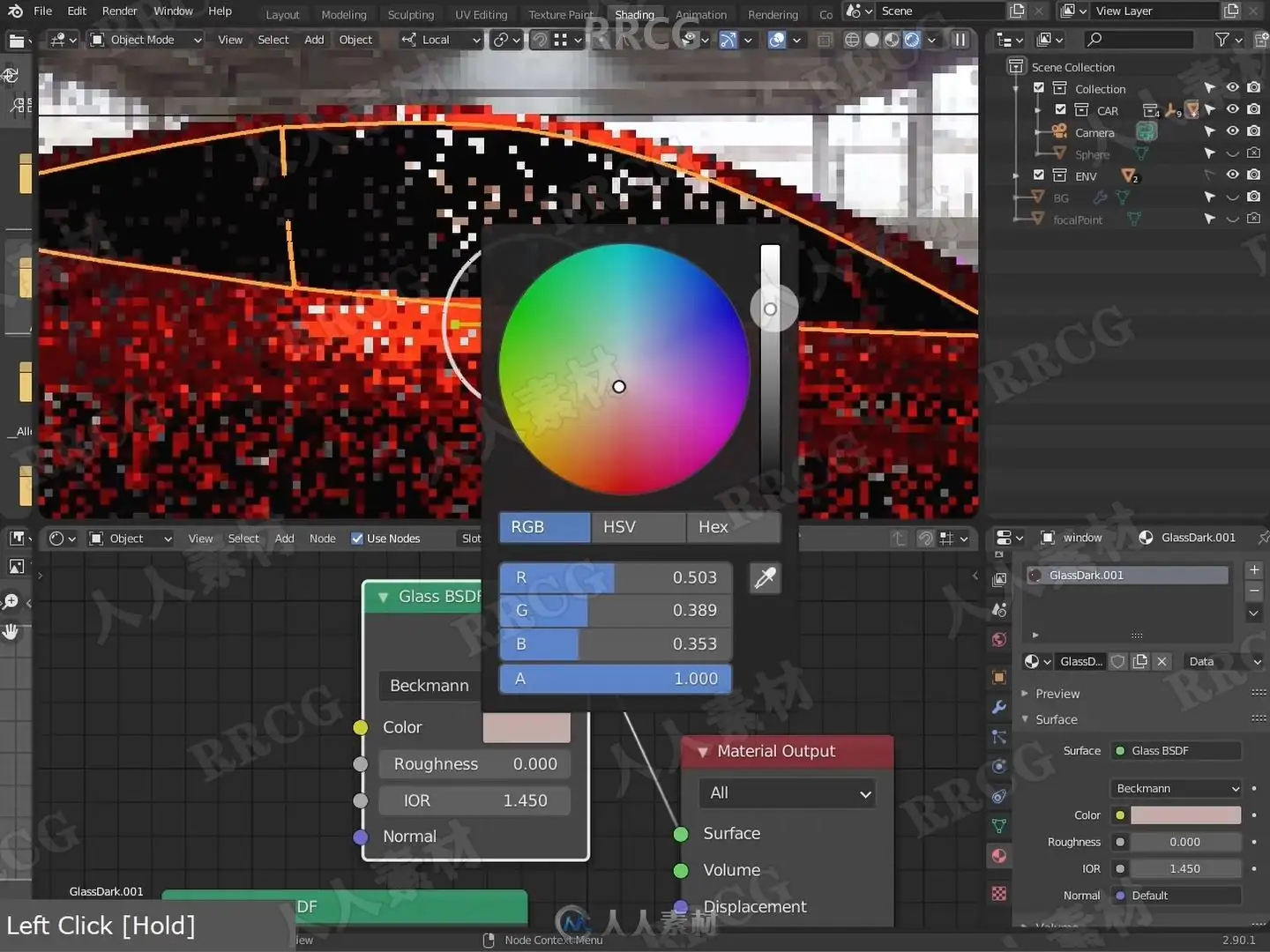Image resolution: width=1270 pixels, height=952 pixels.
Task: Collapse the Glass BSDF node triangle
Action: pos(383,598)
